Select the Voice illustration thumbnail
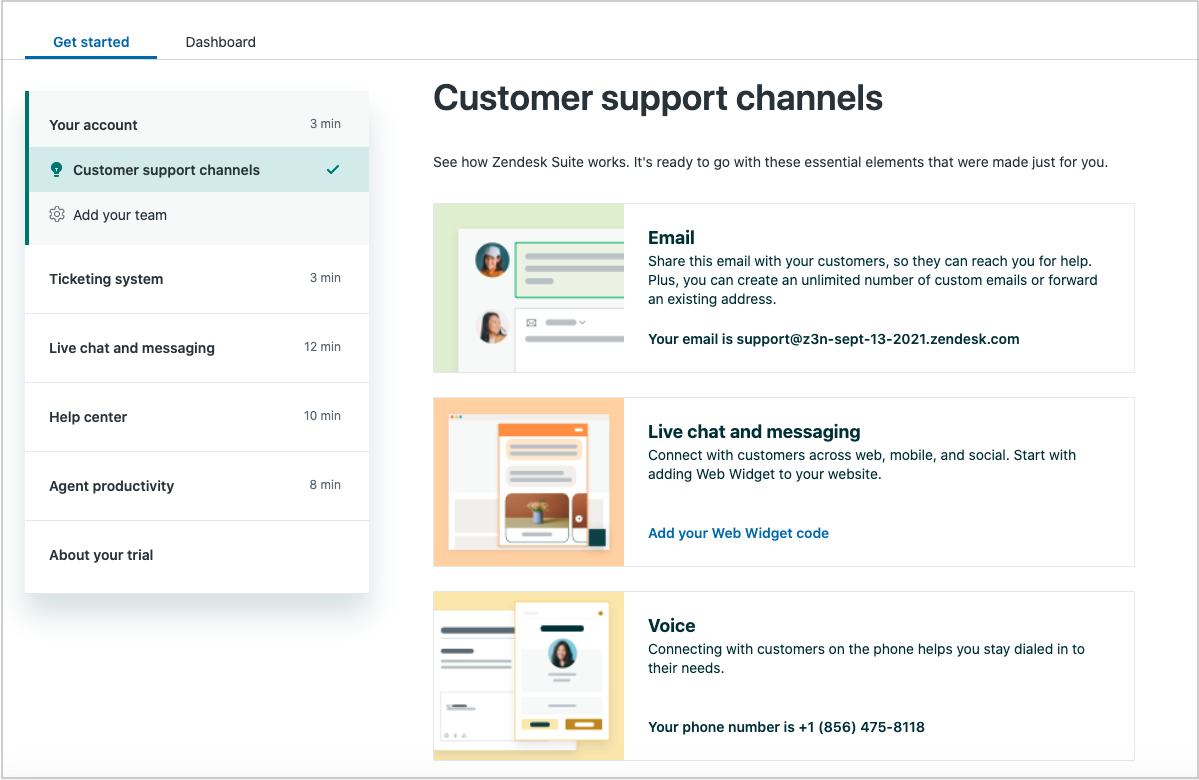The image size is (1199, 780). (x=528, y=675)
